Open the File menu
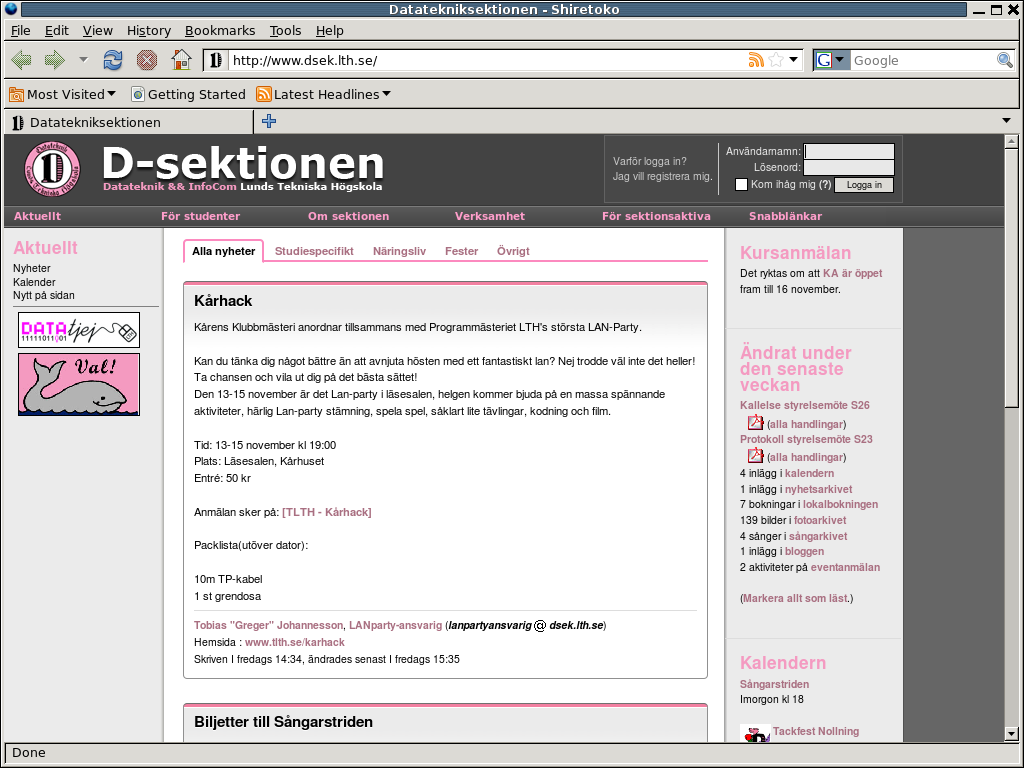 point(21,31)
